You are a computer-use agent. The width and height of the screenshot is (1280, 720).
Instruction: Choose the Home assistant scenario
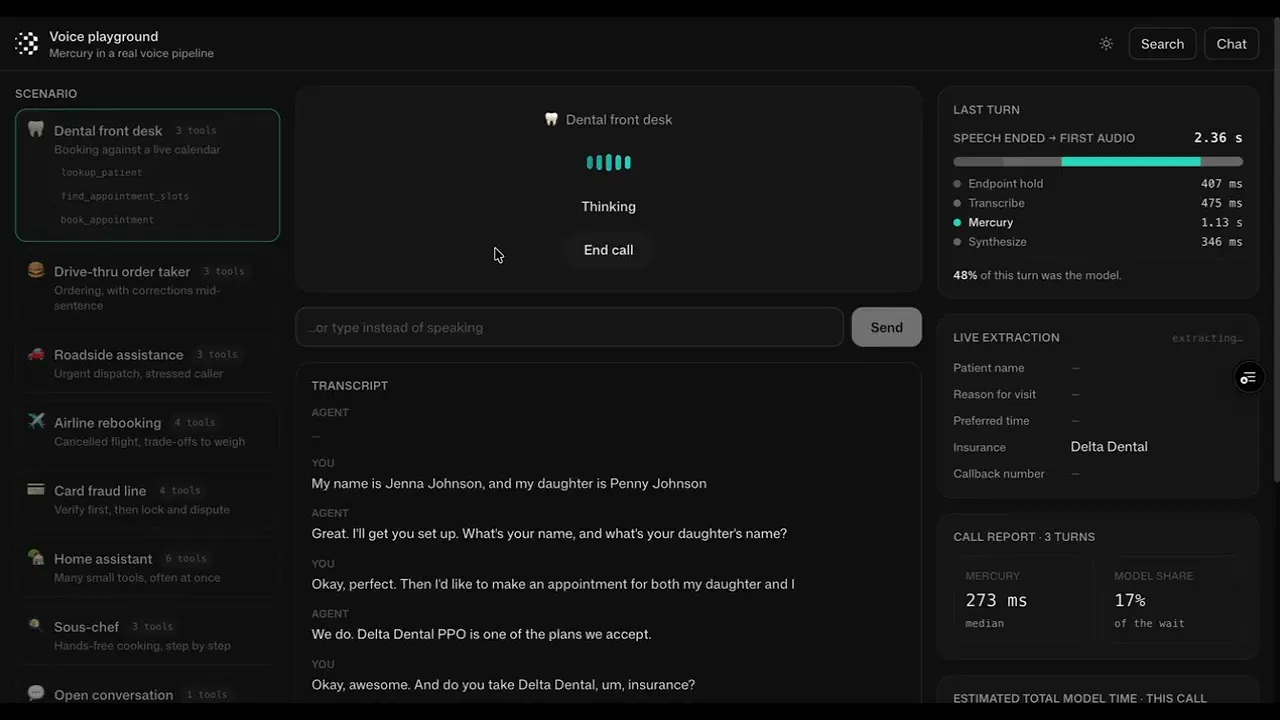147,568
